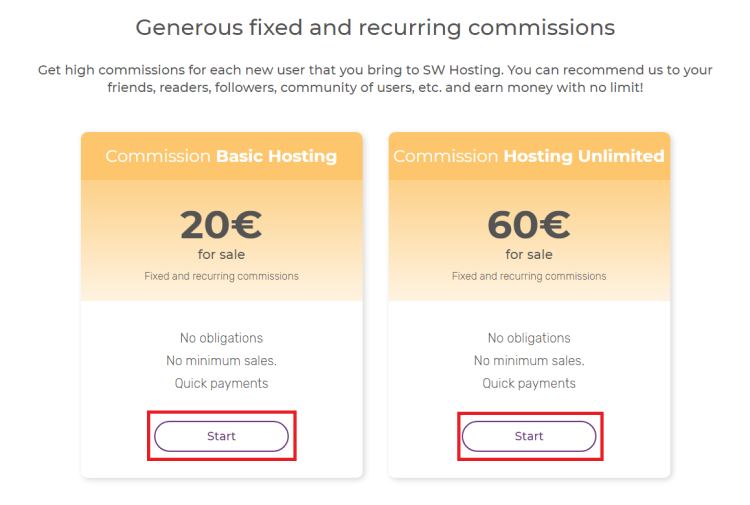Click 'for sale' under the 60€ price
The width and height of the screenshot is (750, 505).
click(x=529, y=254)
